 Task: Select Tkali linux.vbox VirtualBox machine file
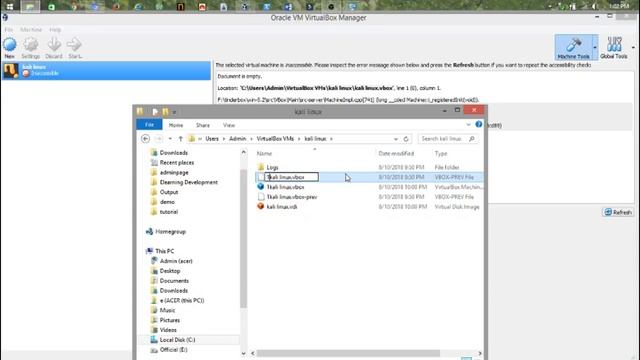pyautogui.click(x=285, y=187)
